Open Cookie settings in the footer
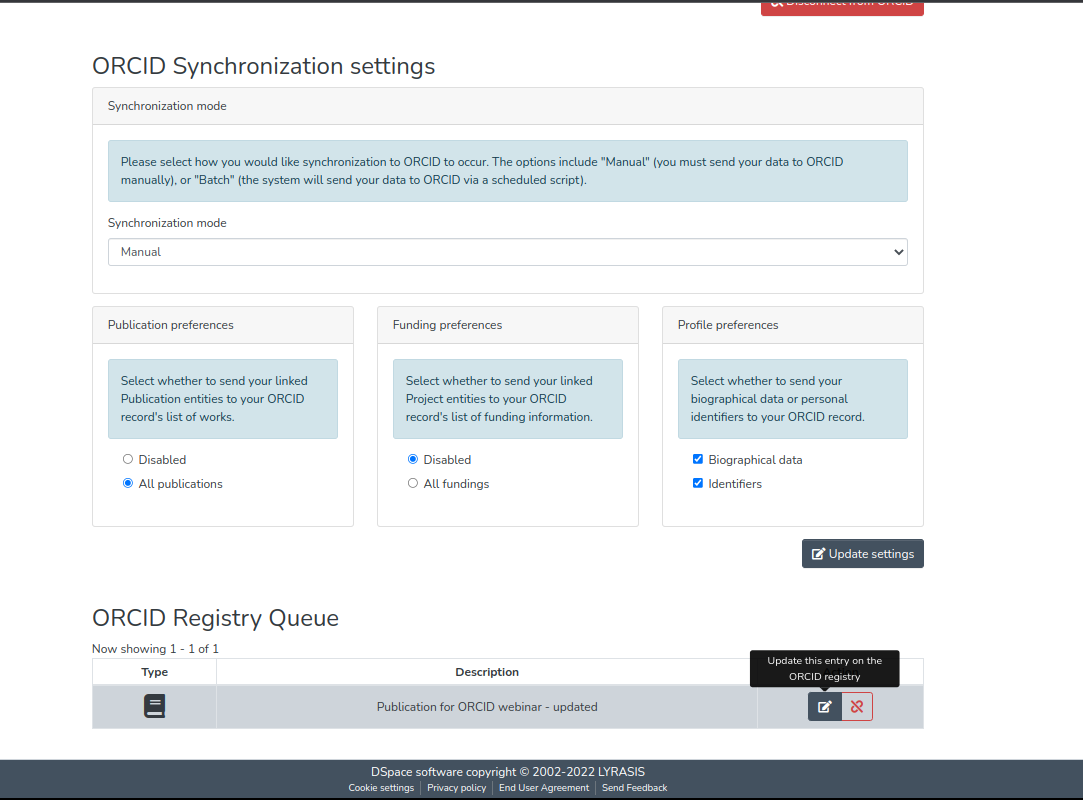Screen dimensions: 1083x800 [381, 788]
